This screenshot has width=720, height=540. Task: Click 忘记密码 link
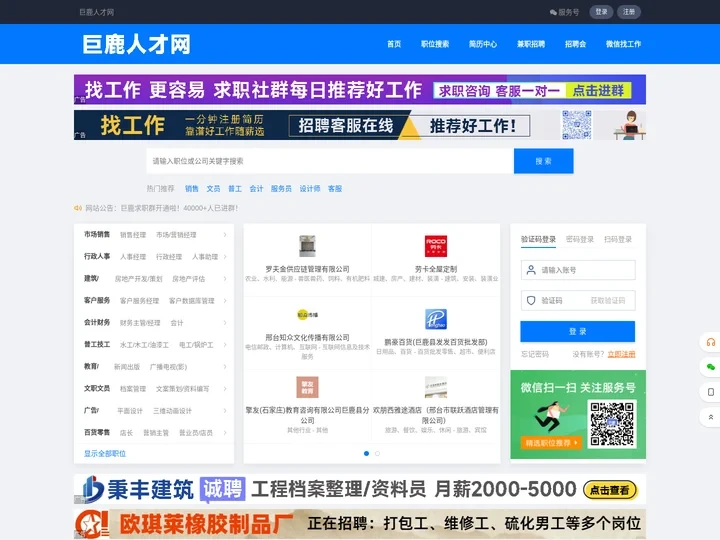point(535,354)
